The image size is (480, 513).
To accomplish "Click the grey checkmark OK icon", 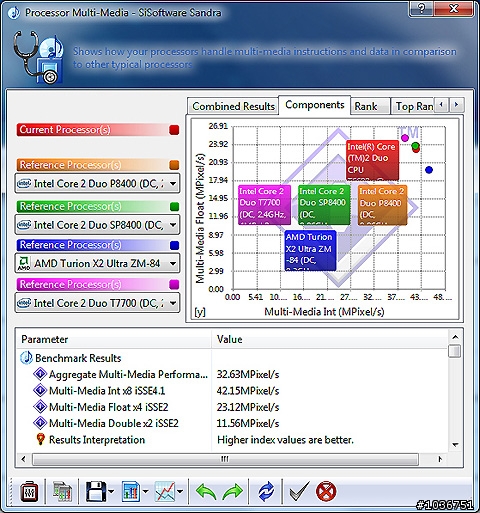I will point(299,491).
